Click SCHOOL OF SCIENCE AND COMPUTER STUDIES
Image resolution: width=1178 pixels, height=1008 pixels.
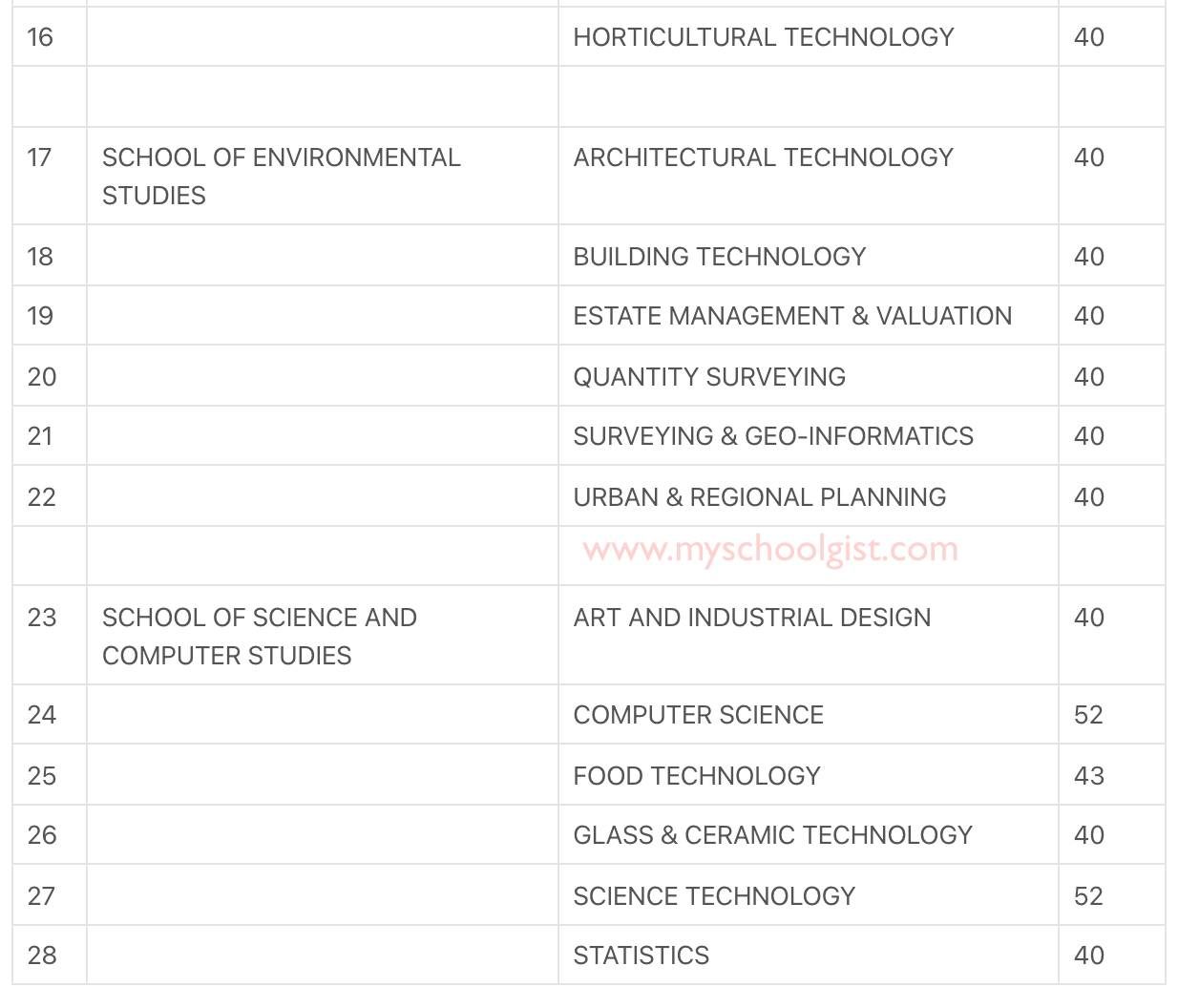point(259,637)
